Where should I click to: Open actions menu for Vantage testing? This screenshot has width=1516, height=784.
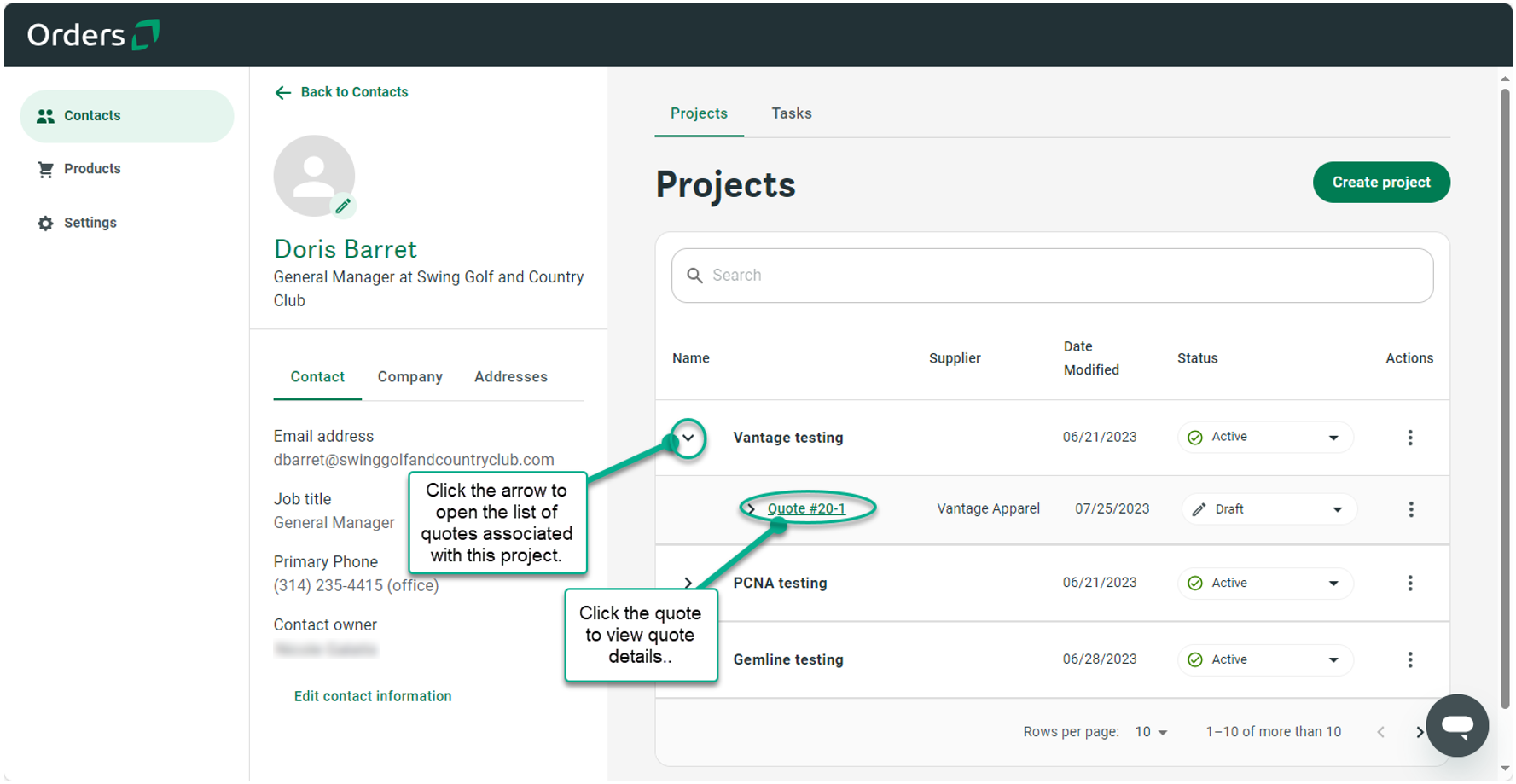coord(1410,438)
